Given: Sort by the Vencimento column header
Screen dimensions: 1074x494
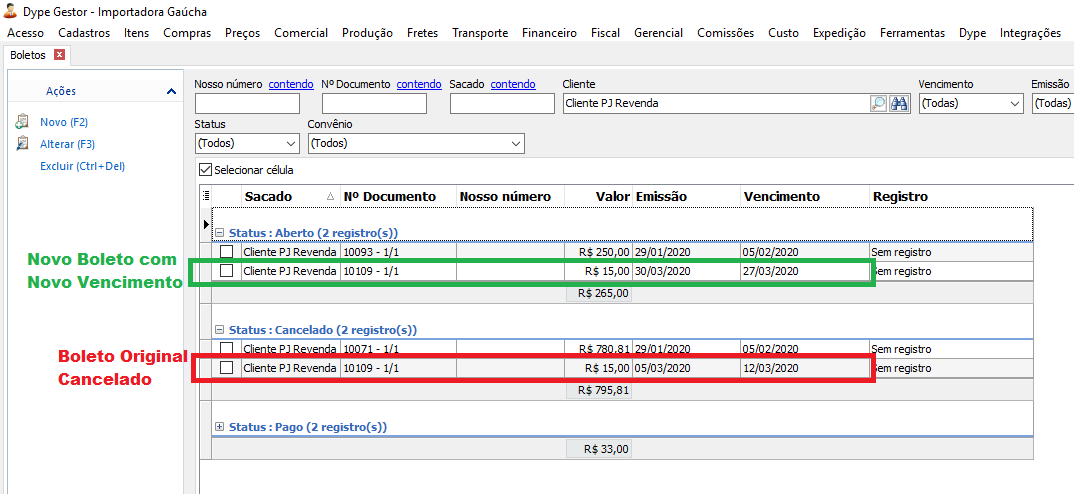Looking at the screenshot, I should [x=805, y=197].
